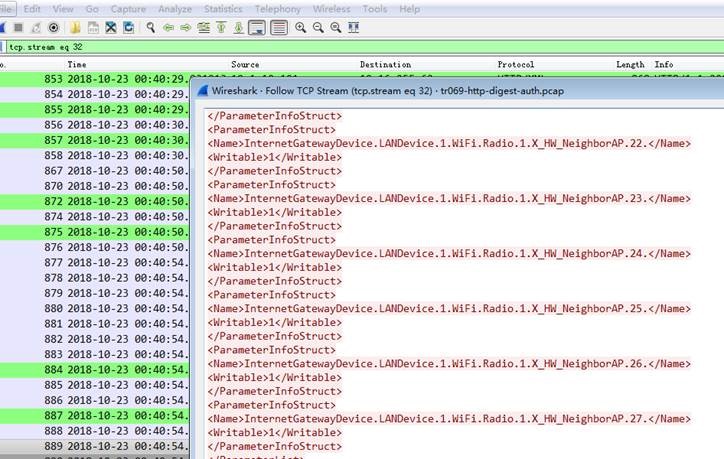Viewport: 724px width, 459px height.
Task: Sort by the Protocol column header
Action: click(515, 65)
